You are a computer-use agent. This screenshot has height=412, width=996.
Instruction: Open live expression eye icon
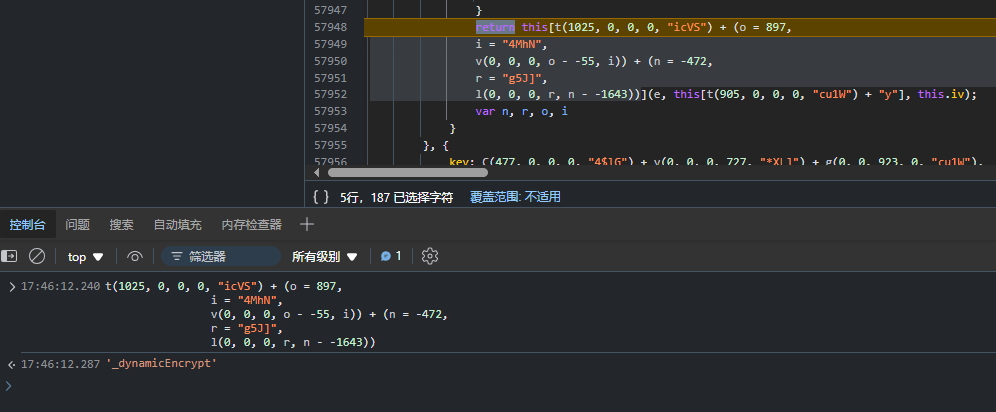134,256
